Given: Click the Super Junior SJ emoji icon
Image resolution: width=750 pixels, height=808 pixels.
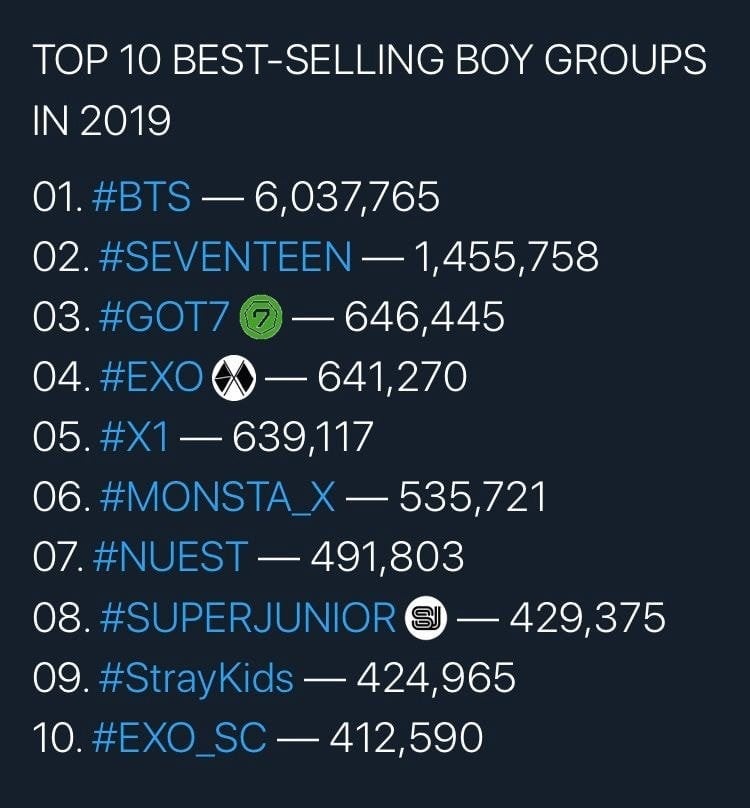Looking at the screenshot, I should [426, 618].
